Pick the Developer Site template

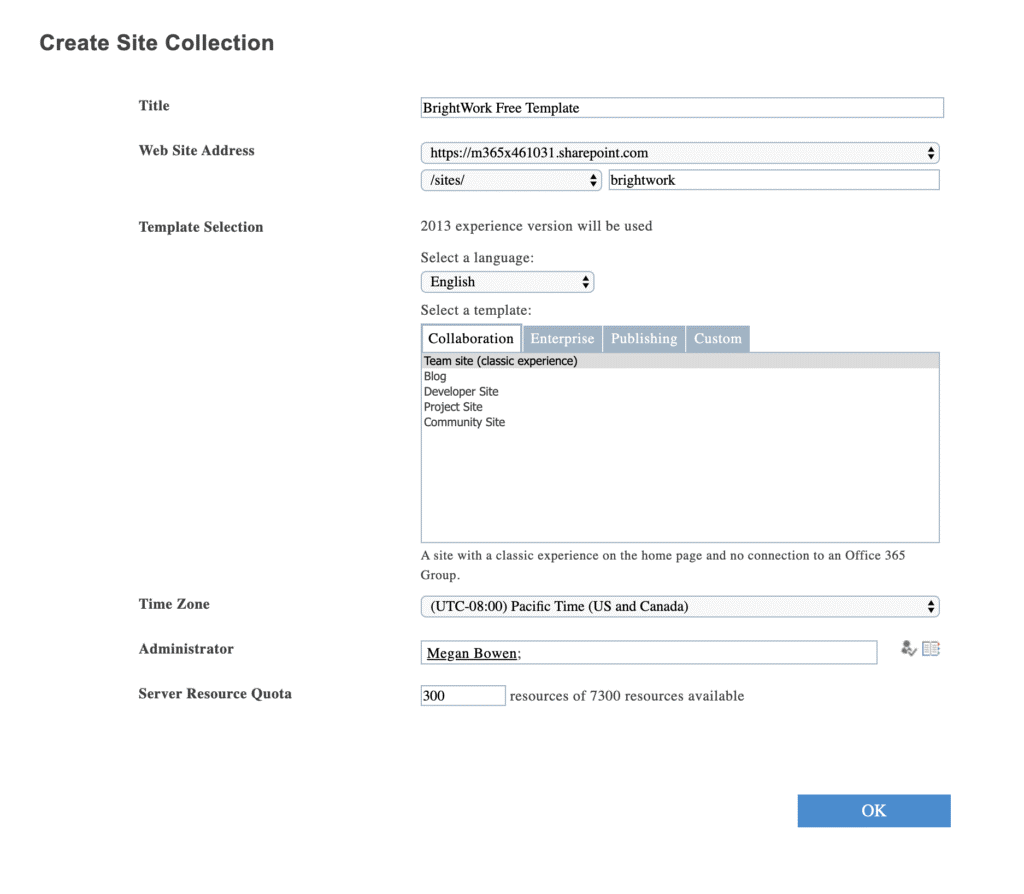point(461,392)
